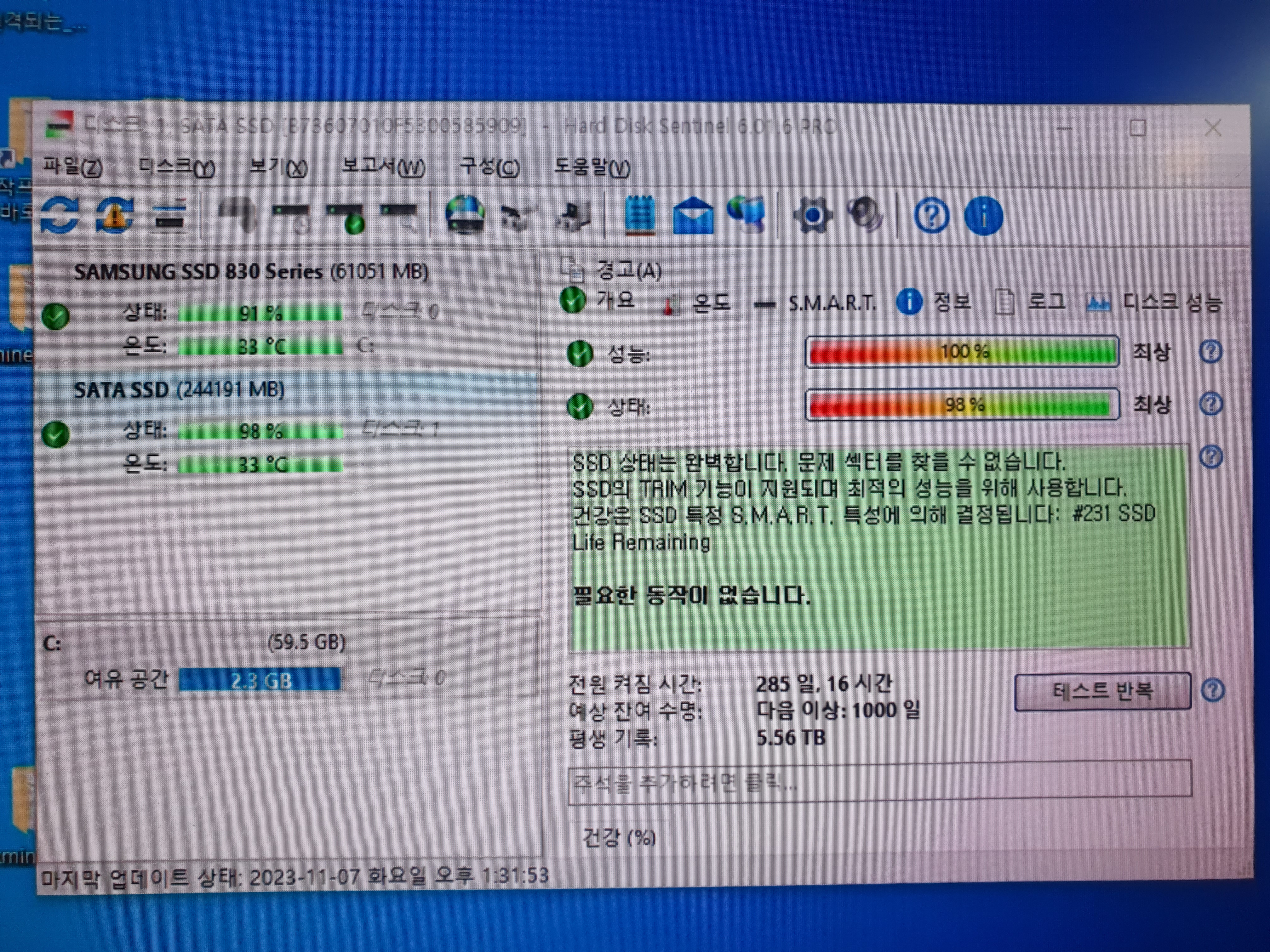The image size is (1270, 952).
Task: Click the Hard Disk Sentinel title bar icon
Action: point(59,125)
